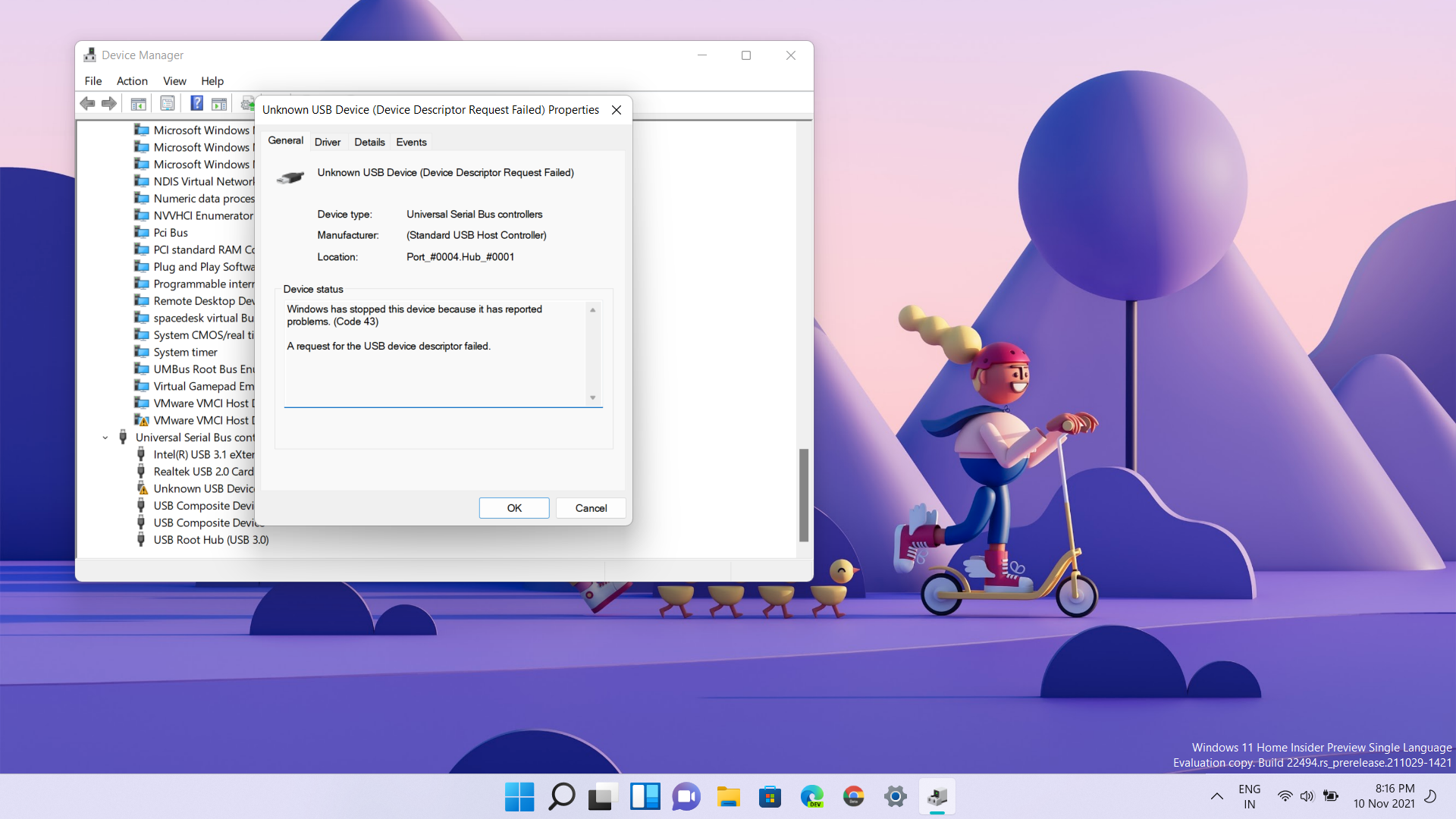Select NDIS Virtual Network device

196,181
